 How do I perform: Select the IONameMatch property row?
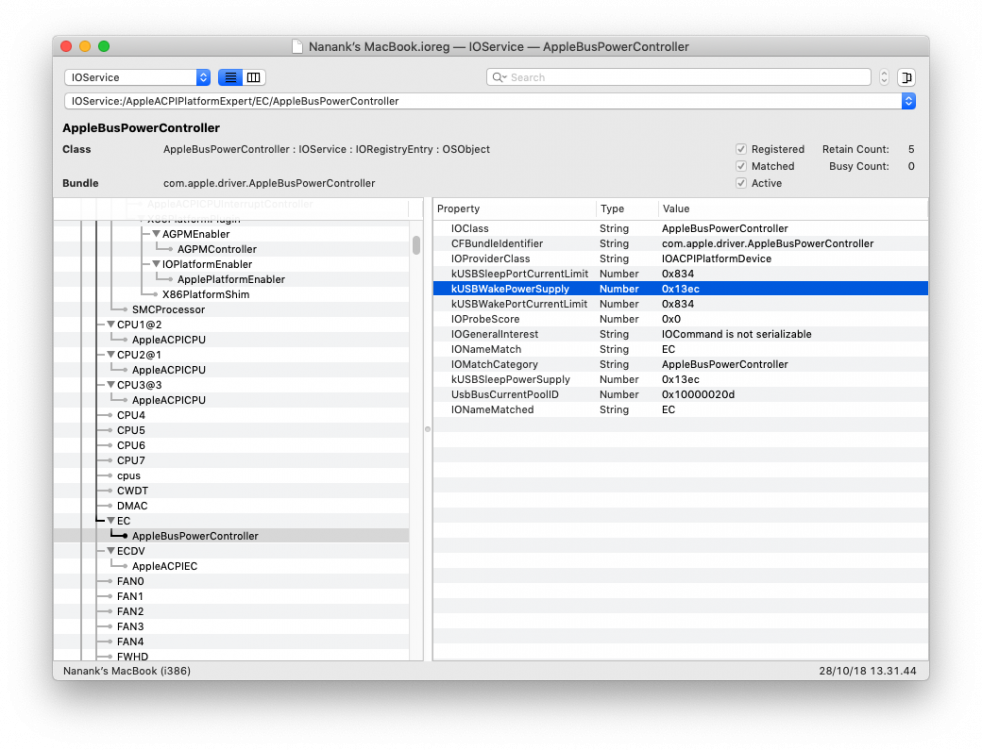coord(680,349)
